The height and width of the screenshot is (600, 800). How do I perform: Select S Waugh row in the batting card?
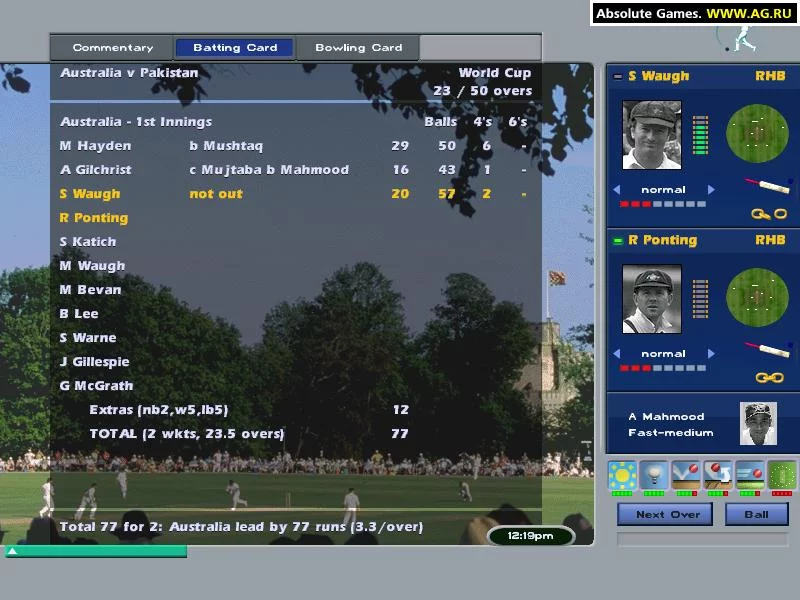click(x=293, y=194)
